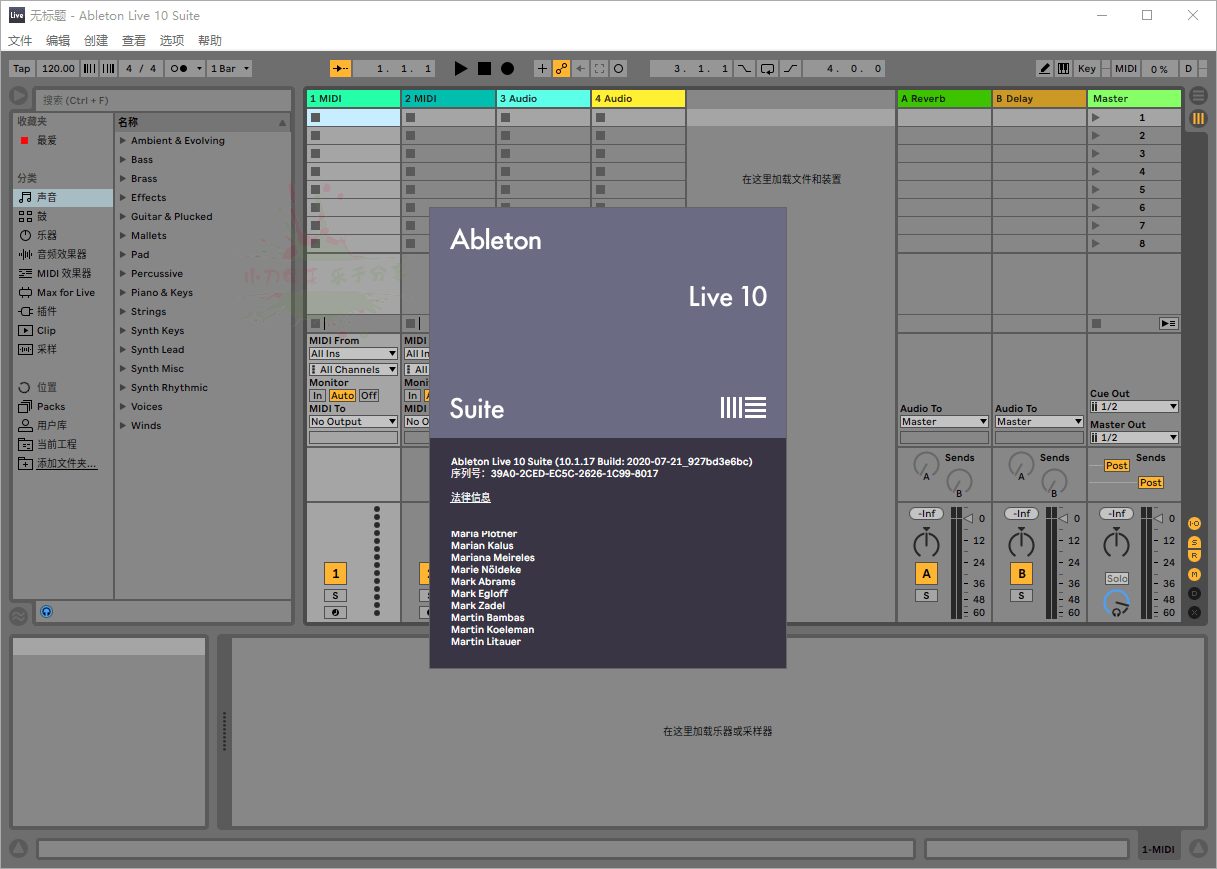1217x869 pixels.
Task: Toggle the Draw Mode pencil icon
Action: tap(1045, 69)
